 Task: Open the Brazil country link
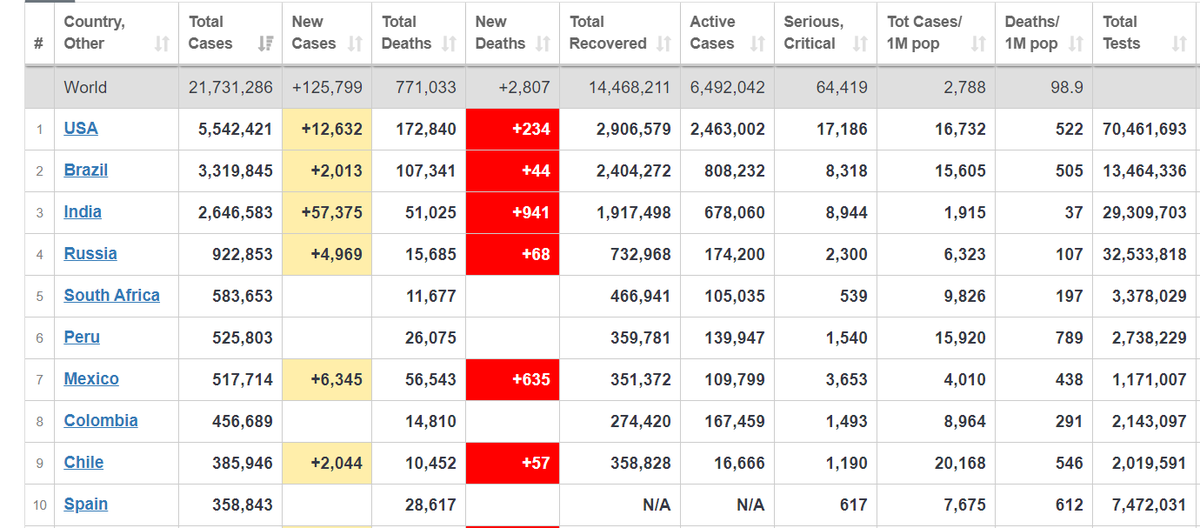[x=86, y=170]
